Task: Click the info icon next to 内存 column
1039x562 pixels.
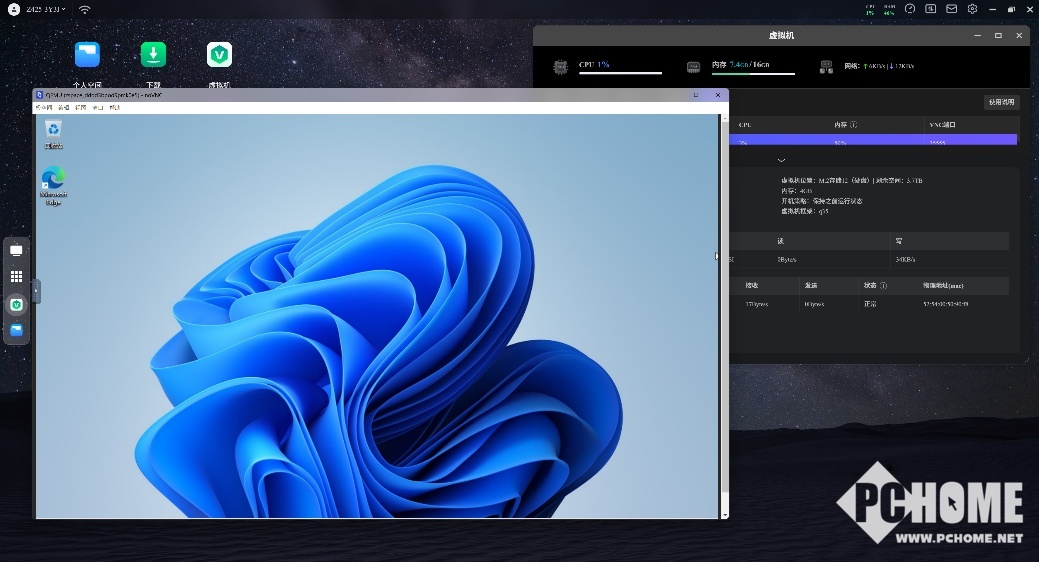Action: click(853, 125)
